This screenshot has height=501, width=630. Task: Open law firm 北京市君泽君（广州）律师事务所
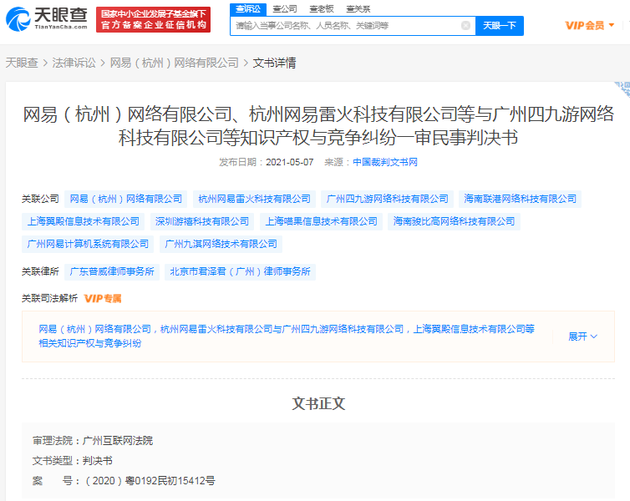[x=240, y=272]
